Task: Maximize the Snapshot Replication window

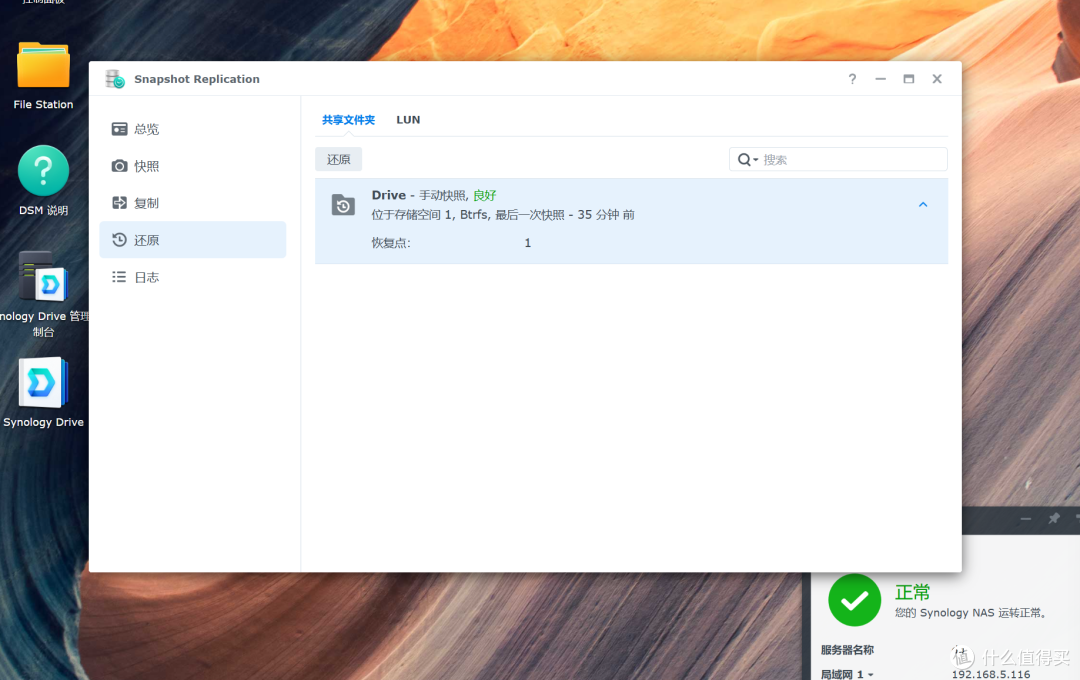Action: pos(908,79)
